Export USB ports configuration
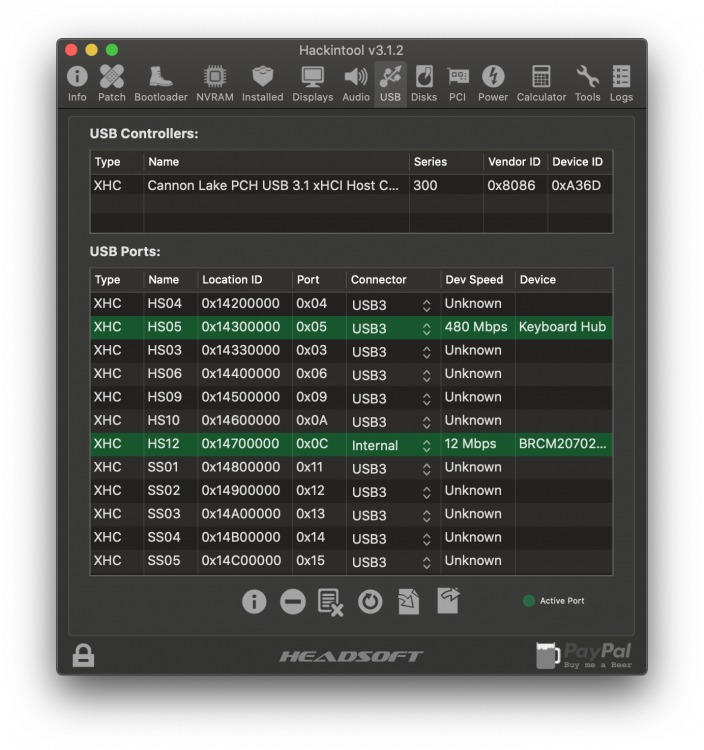This screenshot has width=704, height=750. (448, 600)
